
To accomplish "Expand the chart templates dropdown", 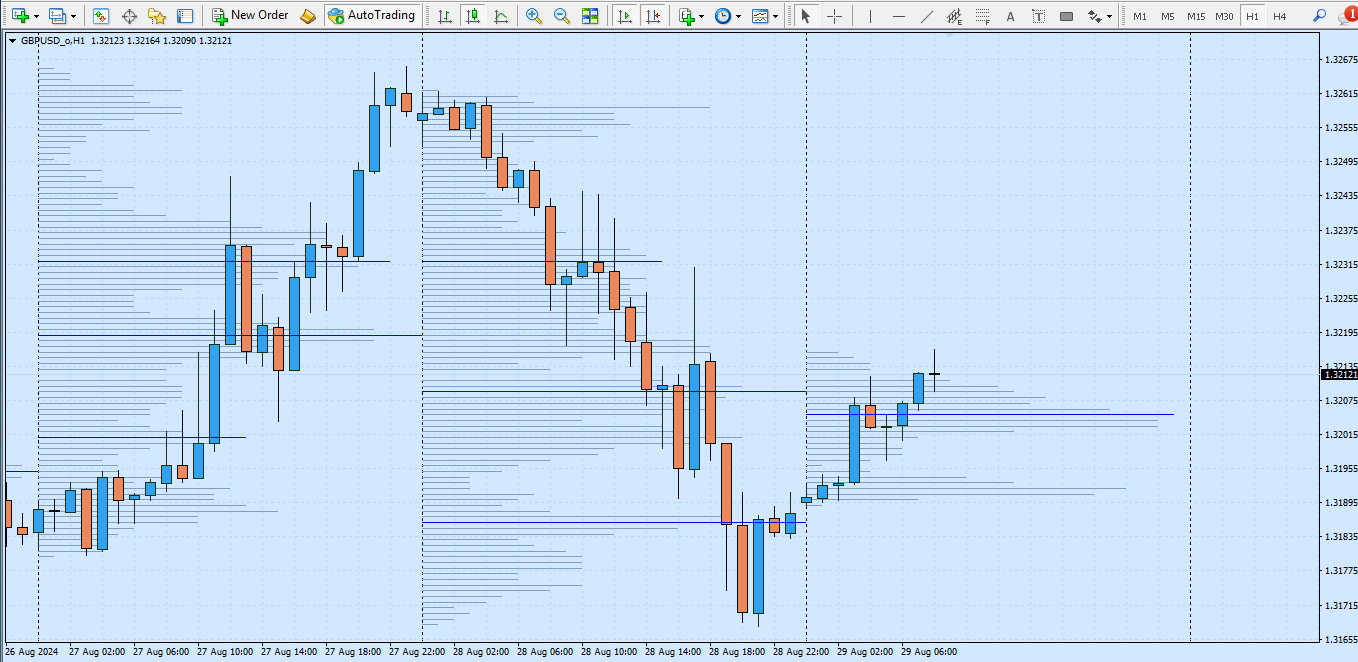I will click(x=777, y=16).
